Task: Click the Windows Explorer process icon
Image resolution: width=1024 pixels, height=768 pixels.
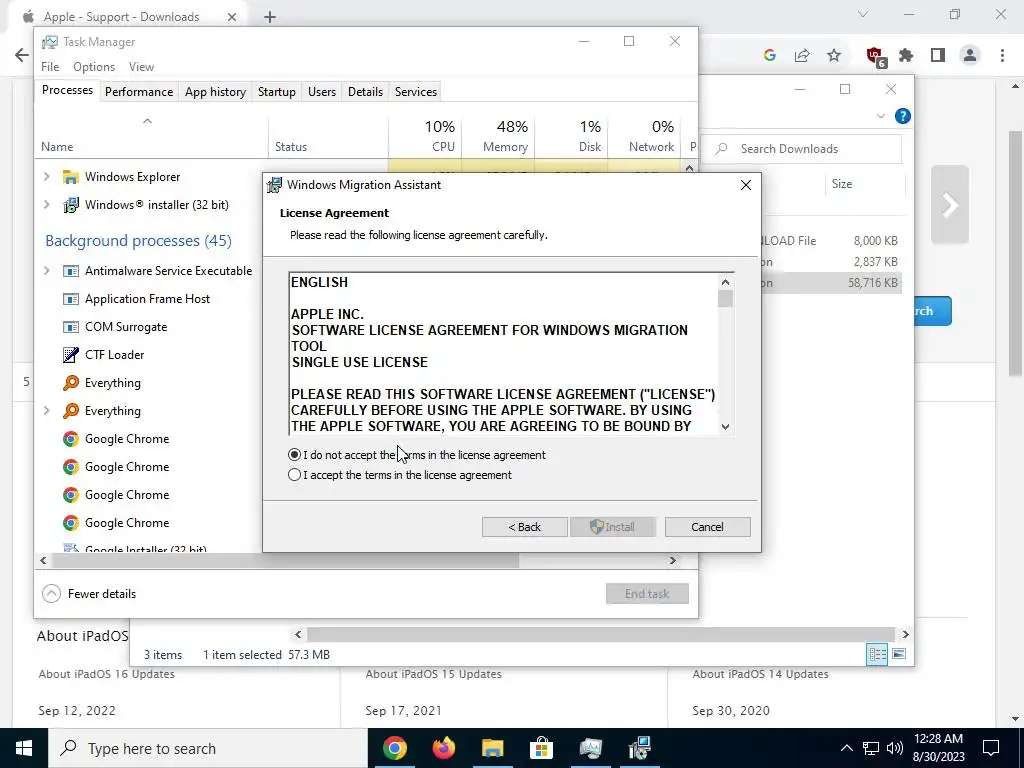Action: pos(71,177)
